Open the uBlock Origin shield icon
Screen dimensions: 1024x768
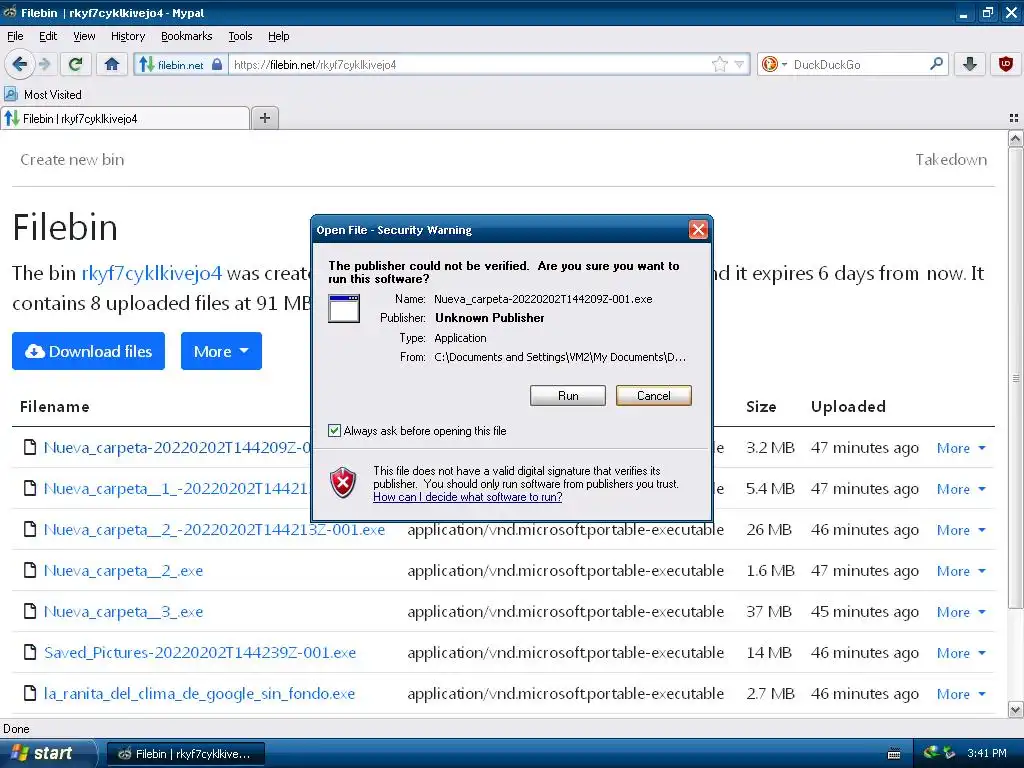[x=1006, y=64]
